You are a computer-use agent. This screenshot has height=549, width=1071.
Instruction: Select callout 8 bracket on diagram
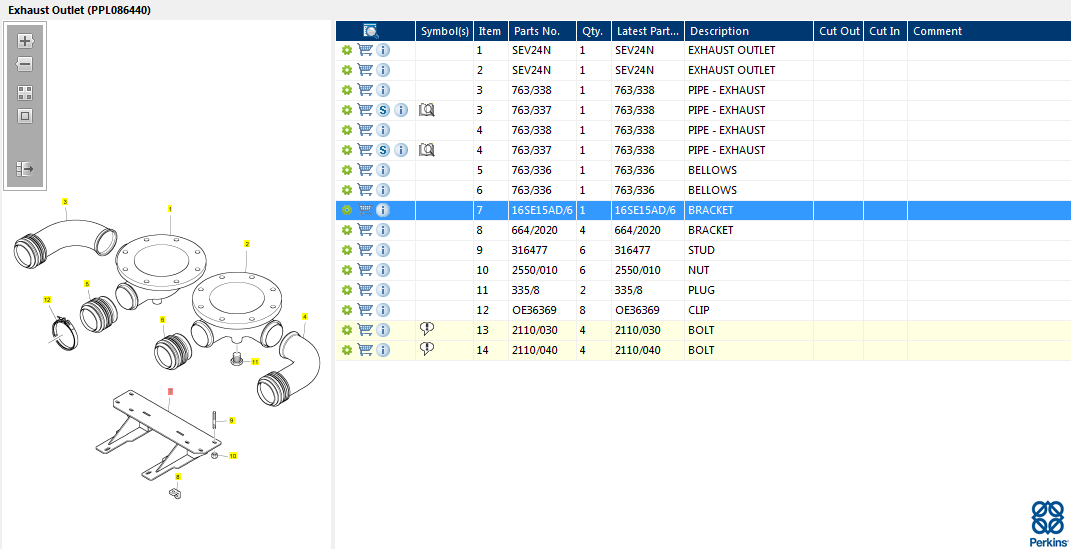click(178, 477)
